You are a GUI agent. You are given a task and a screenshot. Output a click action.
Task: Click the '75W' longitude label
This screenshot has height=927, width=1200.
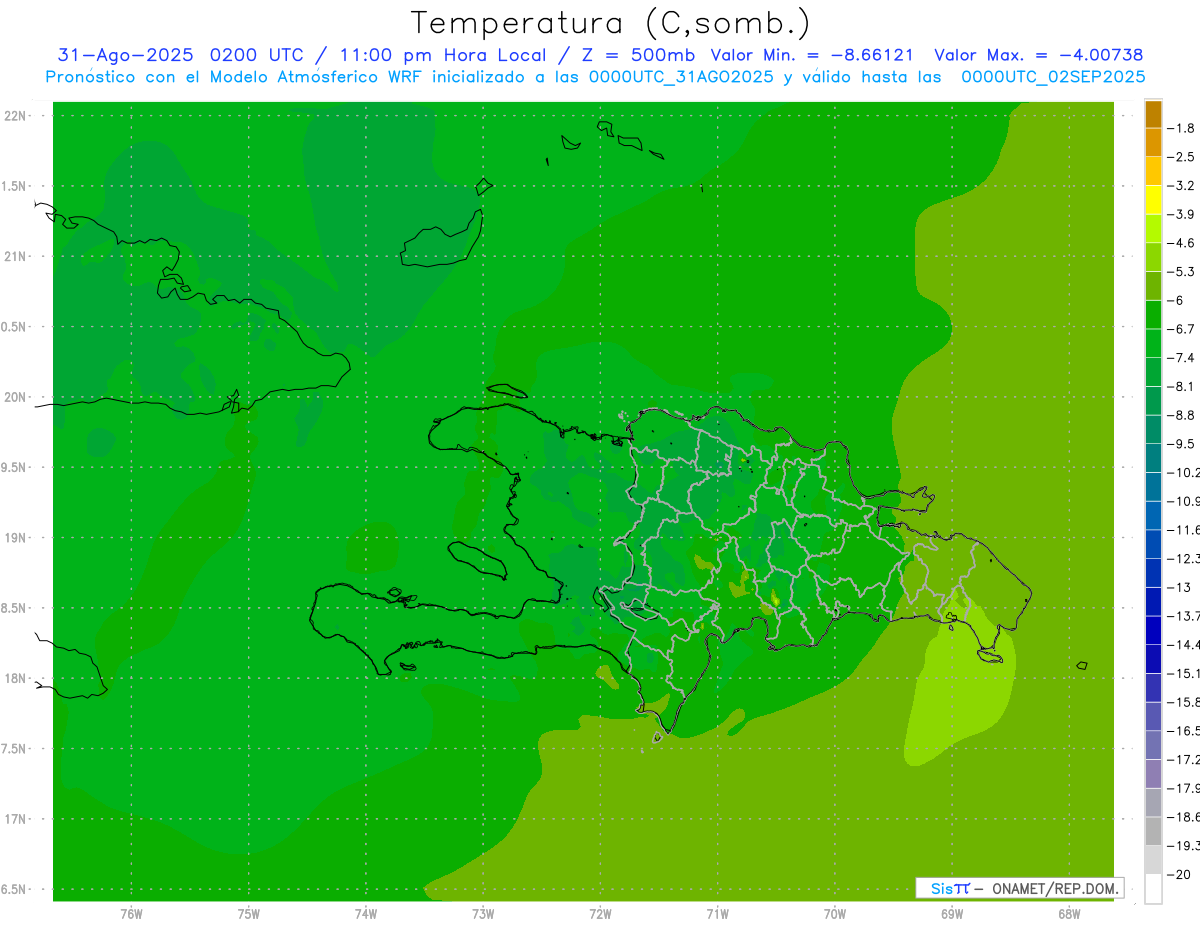point(249,914)
